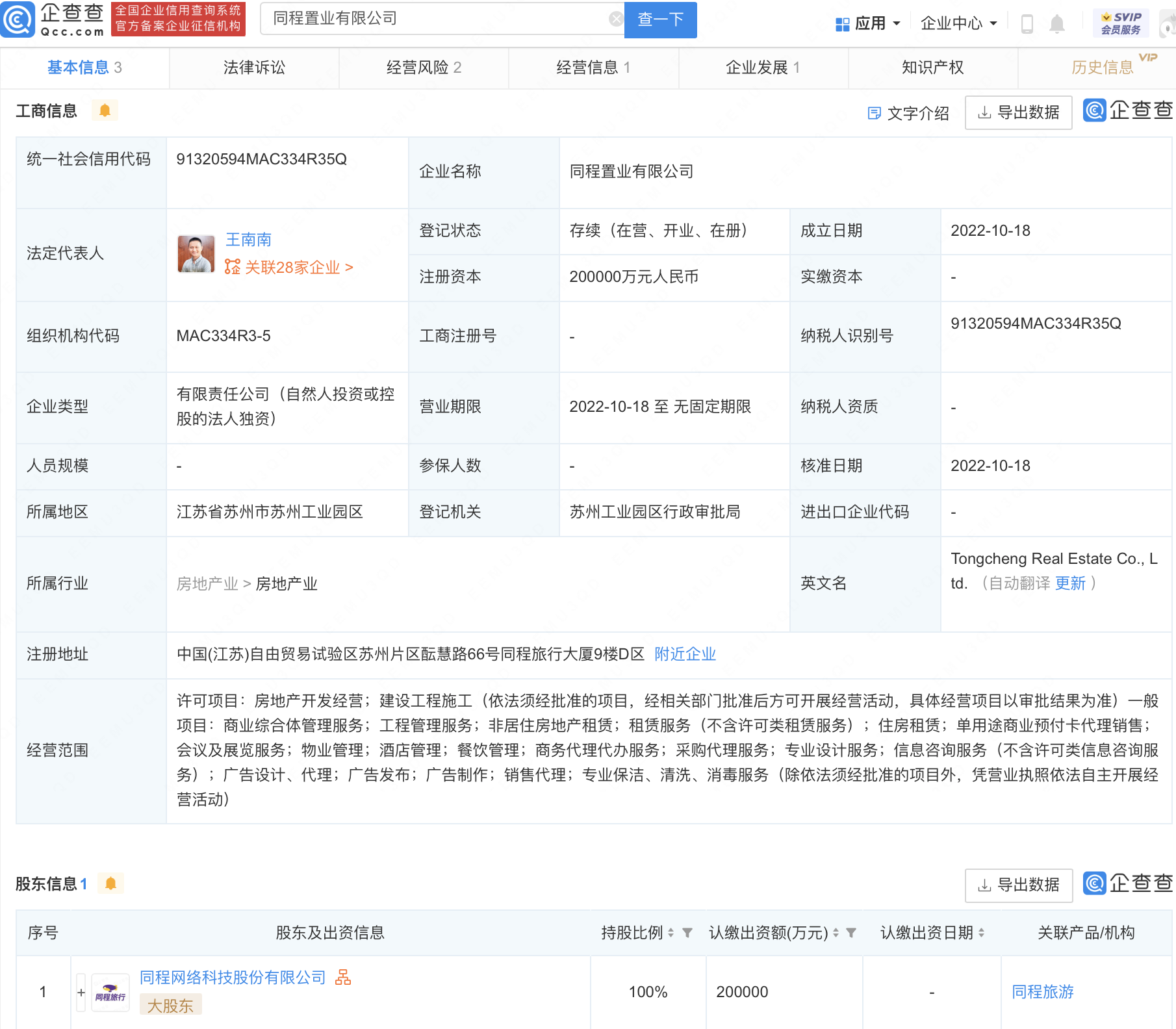The image size is (1176, 1029).
Task: Select 江苏省苏州市苏州工业园区 region text
Action: click(270, 512)
